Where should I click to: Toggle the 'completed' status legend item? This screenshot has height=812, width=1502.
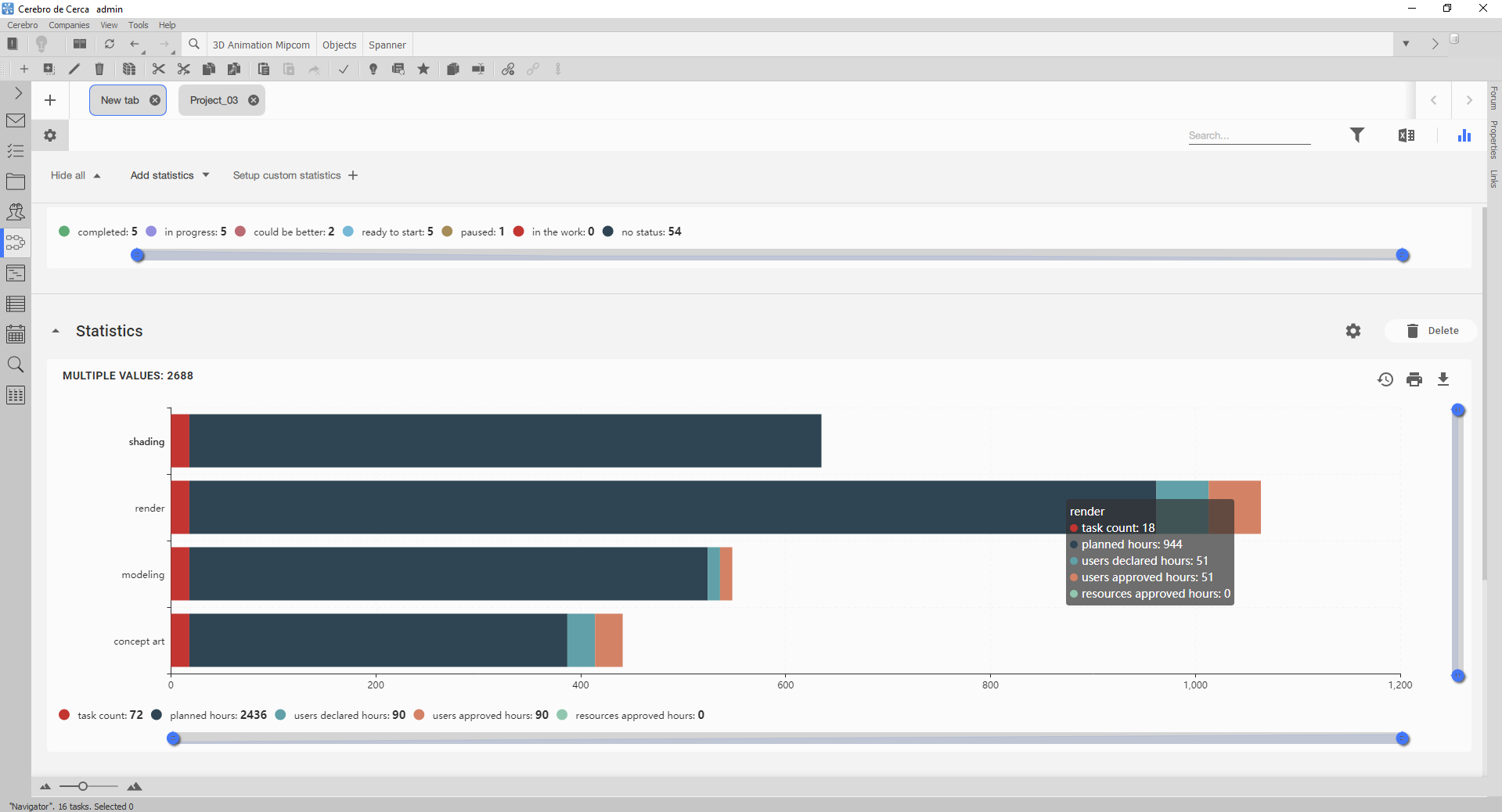[98, 232]
